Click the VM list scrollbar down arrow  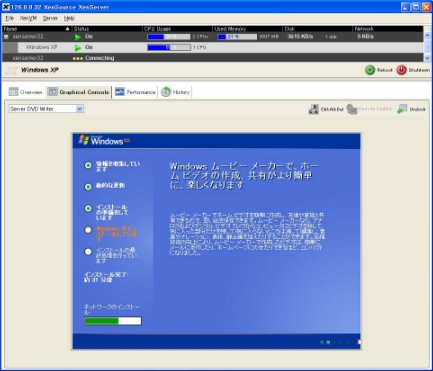click(427, 58)
